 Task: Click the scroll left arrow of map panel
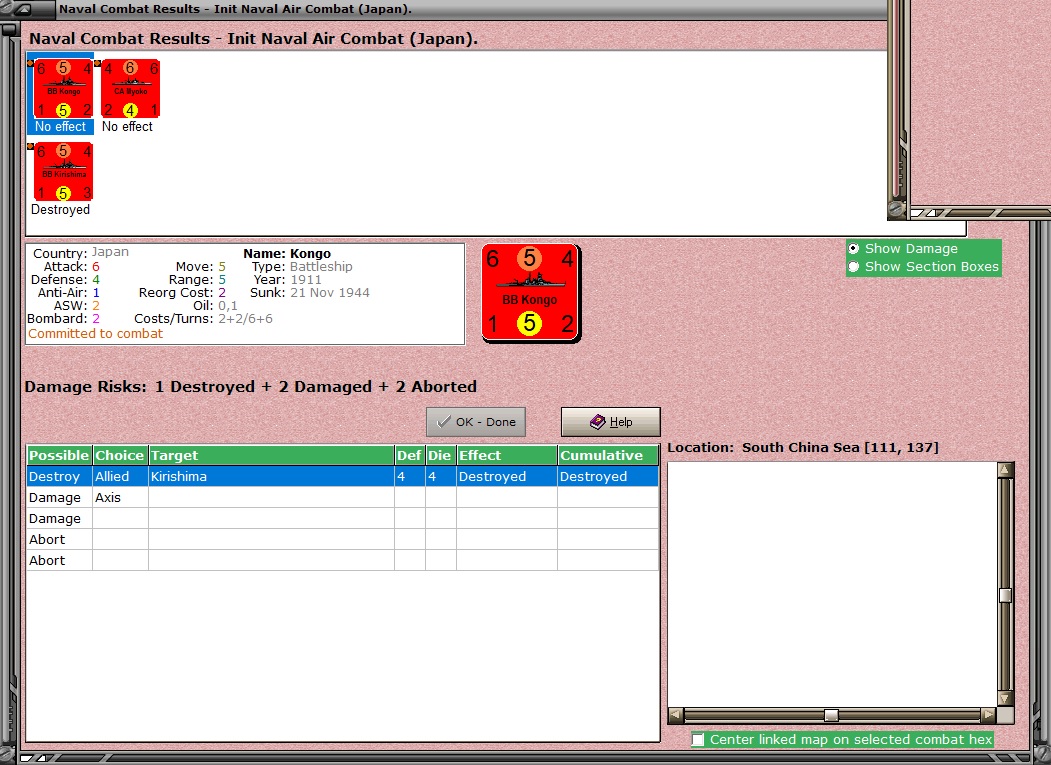click(676, 715)
